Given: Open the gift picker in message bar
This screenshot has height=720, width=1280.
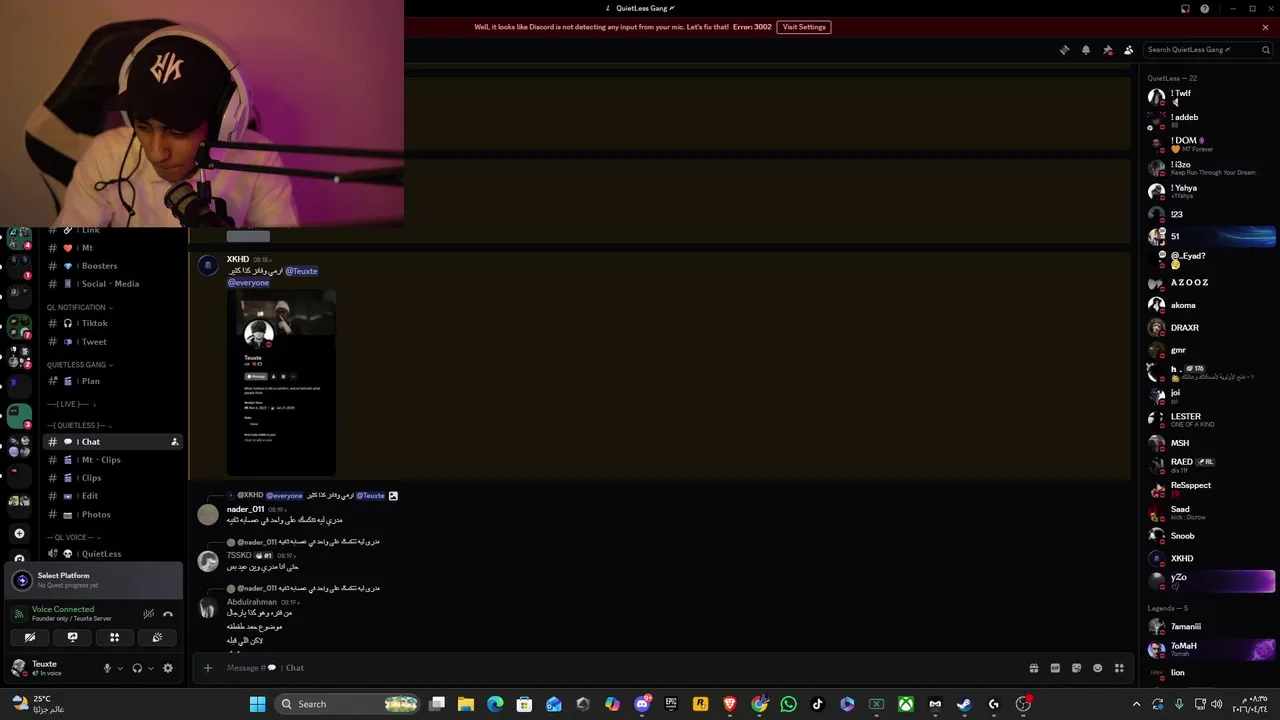Looking at the screenshot, I should coord(1034,668).
